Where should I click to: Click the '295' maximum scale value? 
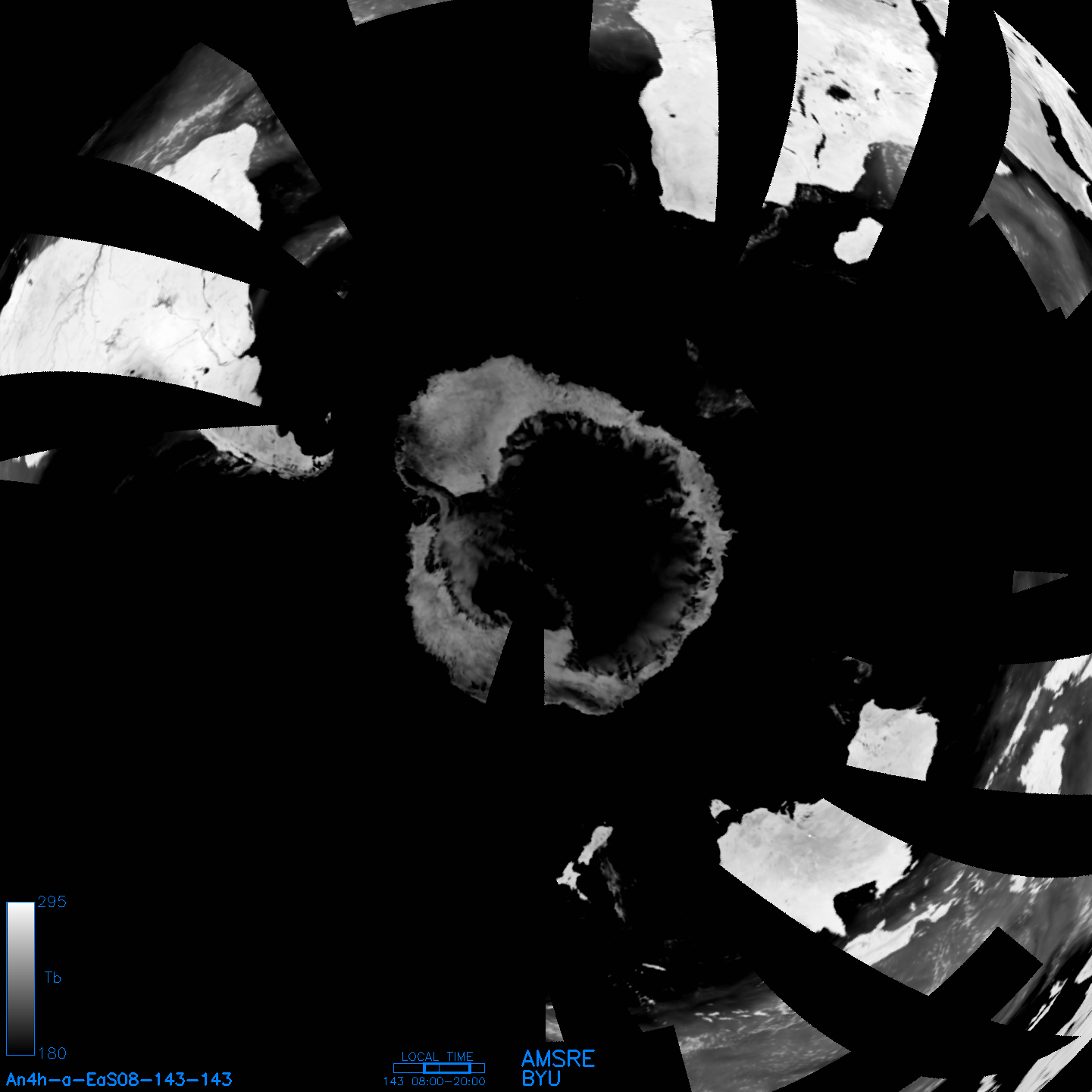pyautogui.click(x=52, y=902)
